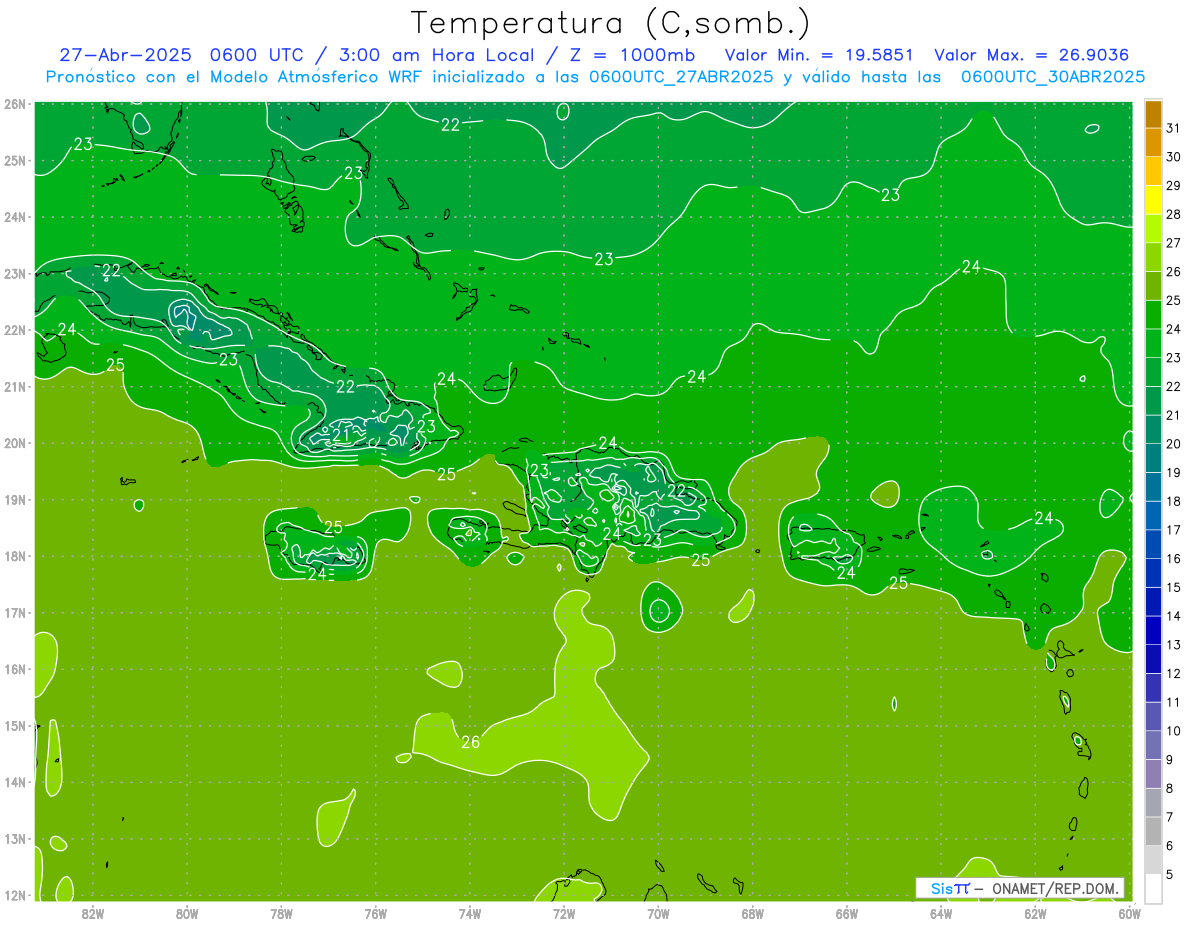Screen dimensions: 1200x927
Task: Click the 80W longitude axis label
Action: pyautogui.click(x=187, y=913)
